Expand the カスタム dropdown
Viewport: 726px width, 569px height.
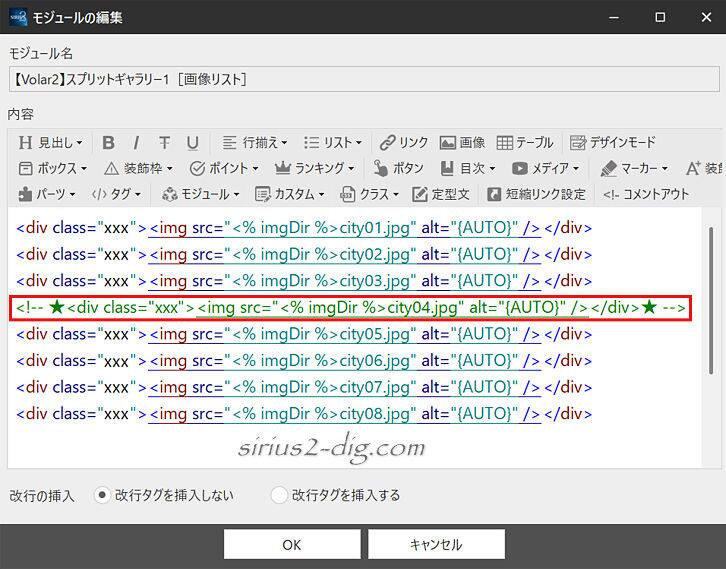tap(290, 194)
